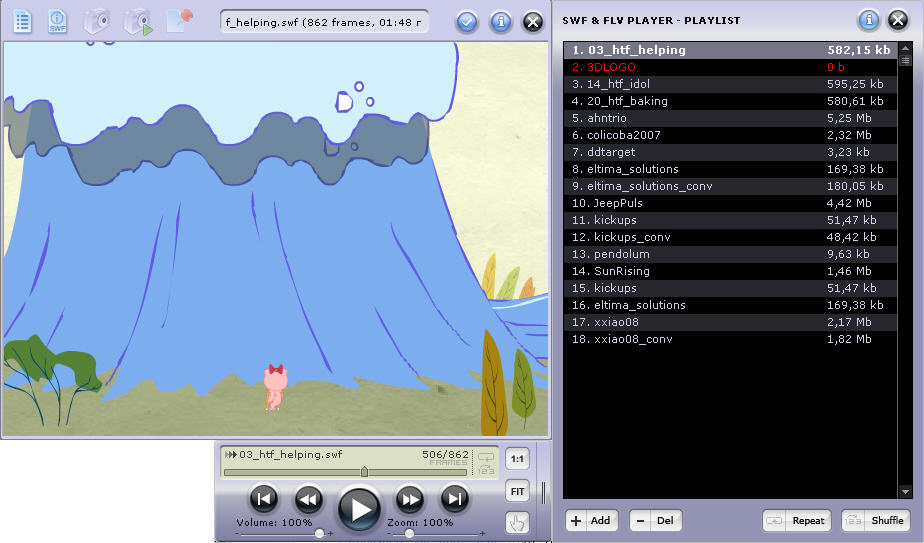
Task: Select playlist item JeepPuls
Action: (730, 203)
